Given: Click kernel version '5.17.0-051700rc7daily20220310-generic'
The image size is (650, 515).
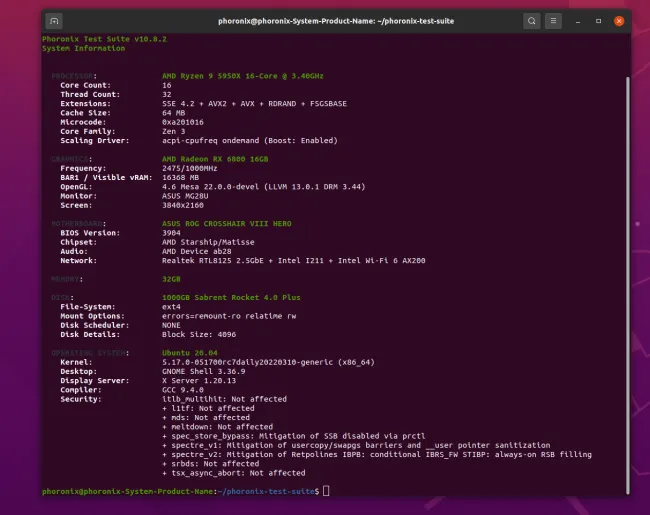Looking at the screenshot, I should pyautogui.click(x=247, y=362).
